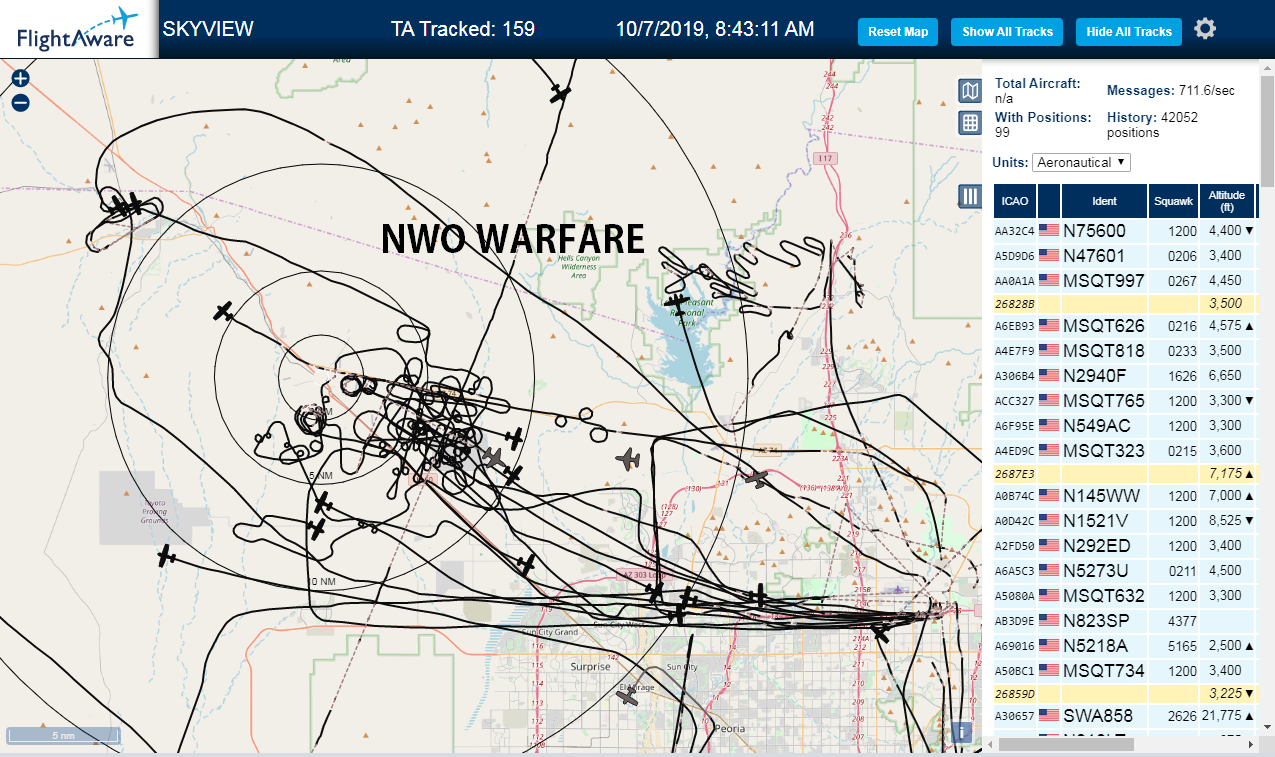
Task: Sort the table by Ident column
Action: pyautogui.click(x=1104, y=201)
